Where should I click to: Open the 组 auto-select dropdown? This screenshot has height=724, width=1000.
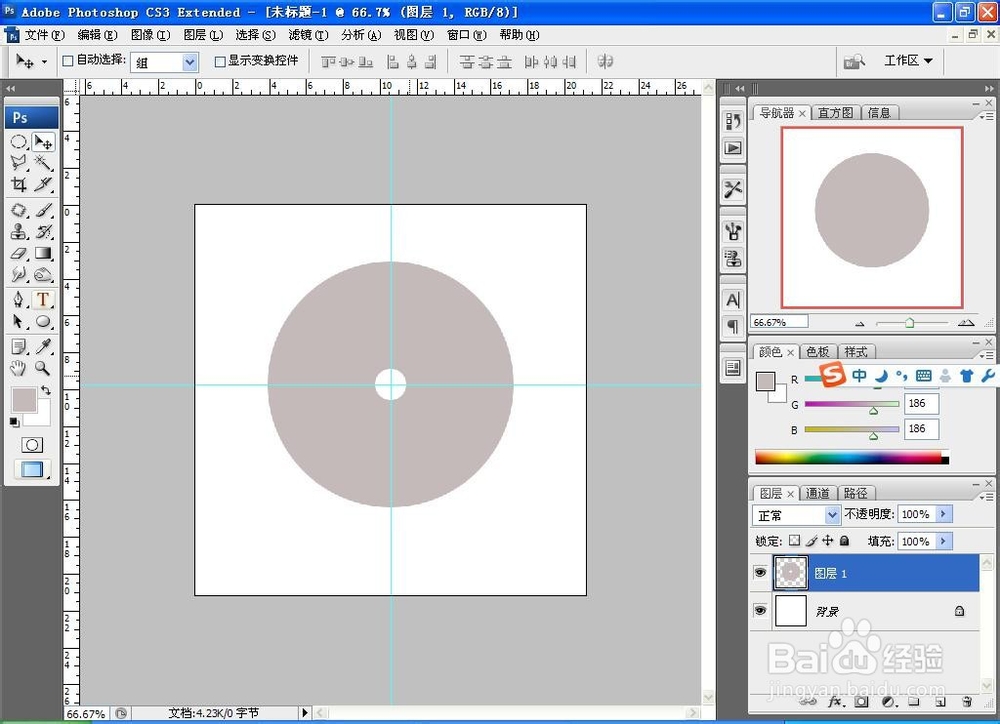tap(189, 62)
